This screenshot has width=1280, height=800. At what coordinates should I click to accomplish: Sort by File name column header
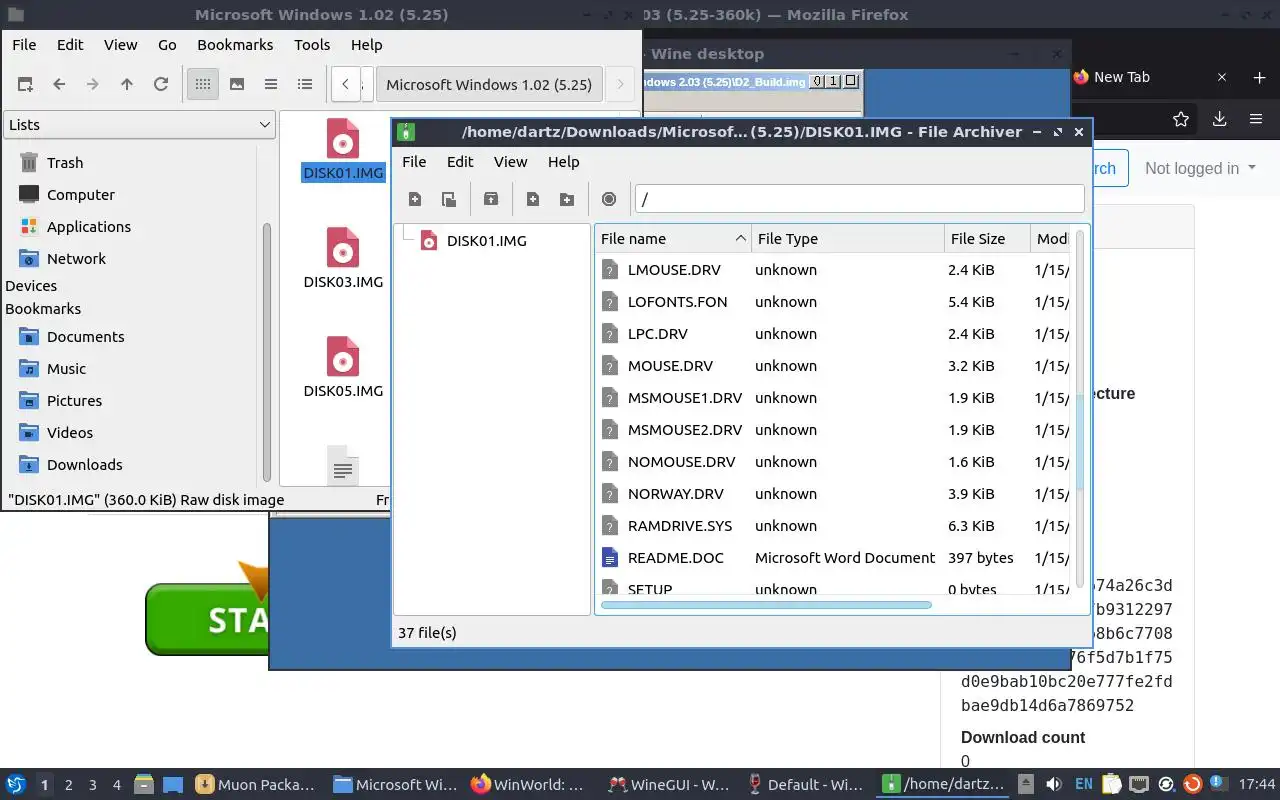(673, 239)
